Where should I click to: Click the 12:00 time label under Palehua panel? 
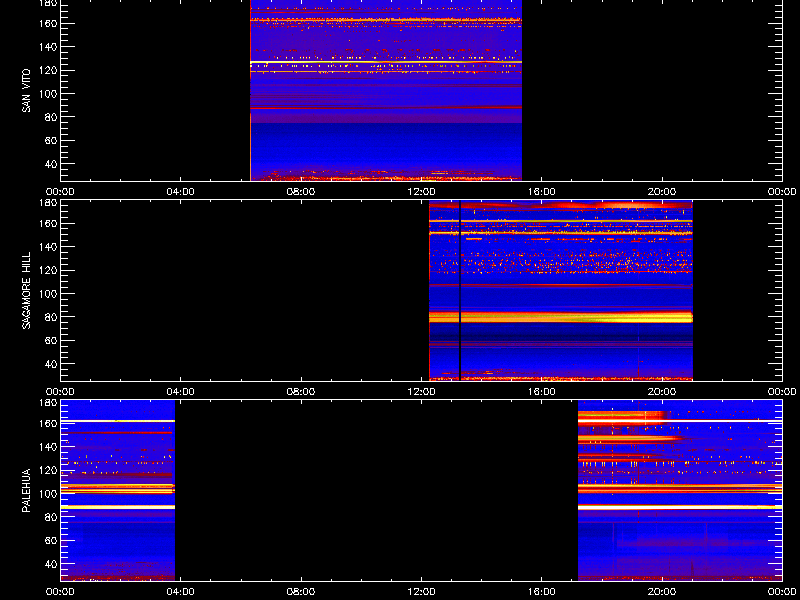[421, 592]
